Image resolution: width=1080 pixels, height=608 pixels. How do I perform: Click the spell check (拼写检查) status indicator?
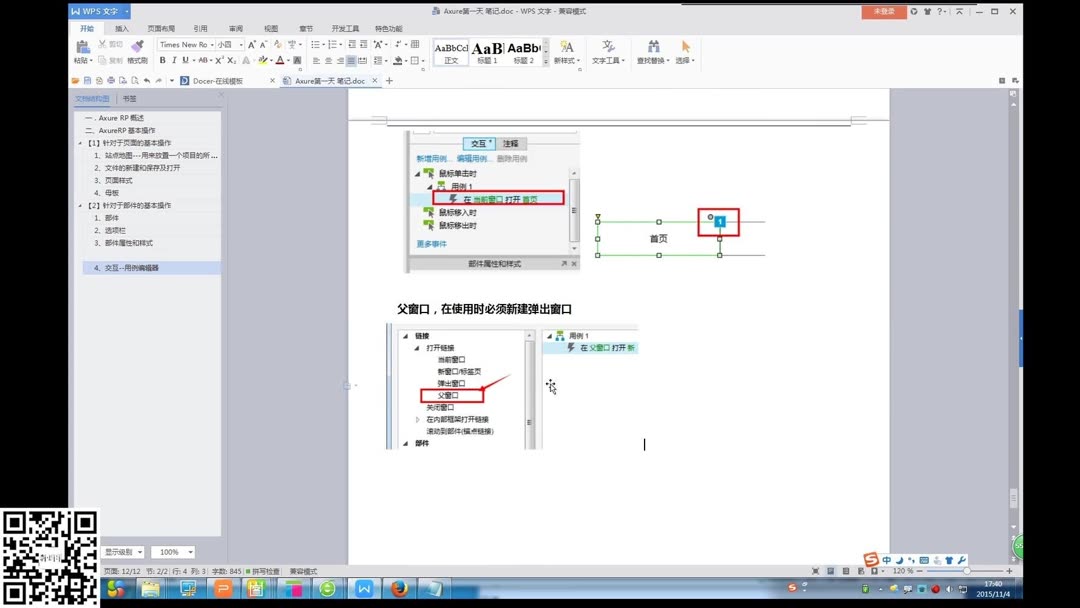coord(262,571)
